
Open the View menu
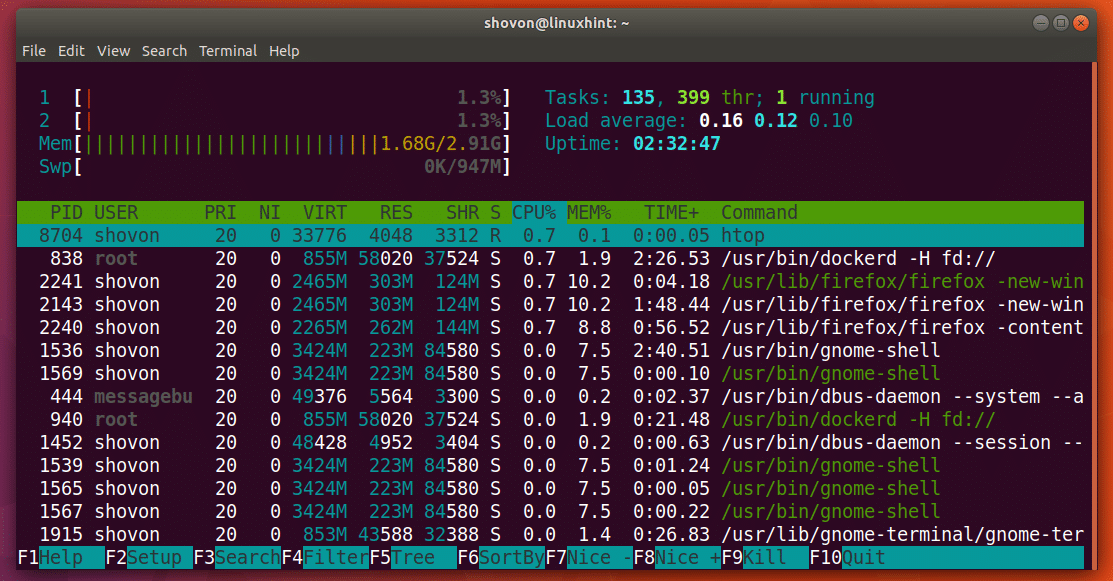[x=114, y=51]
